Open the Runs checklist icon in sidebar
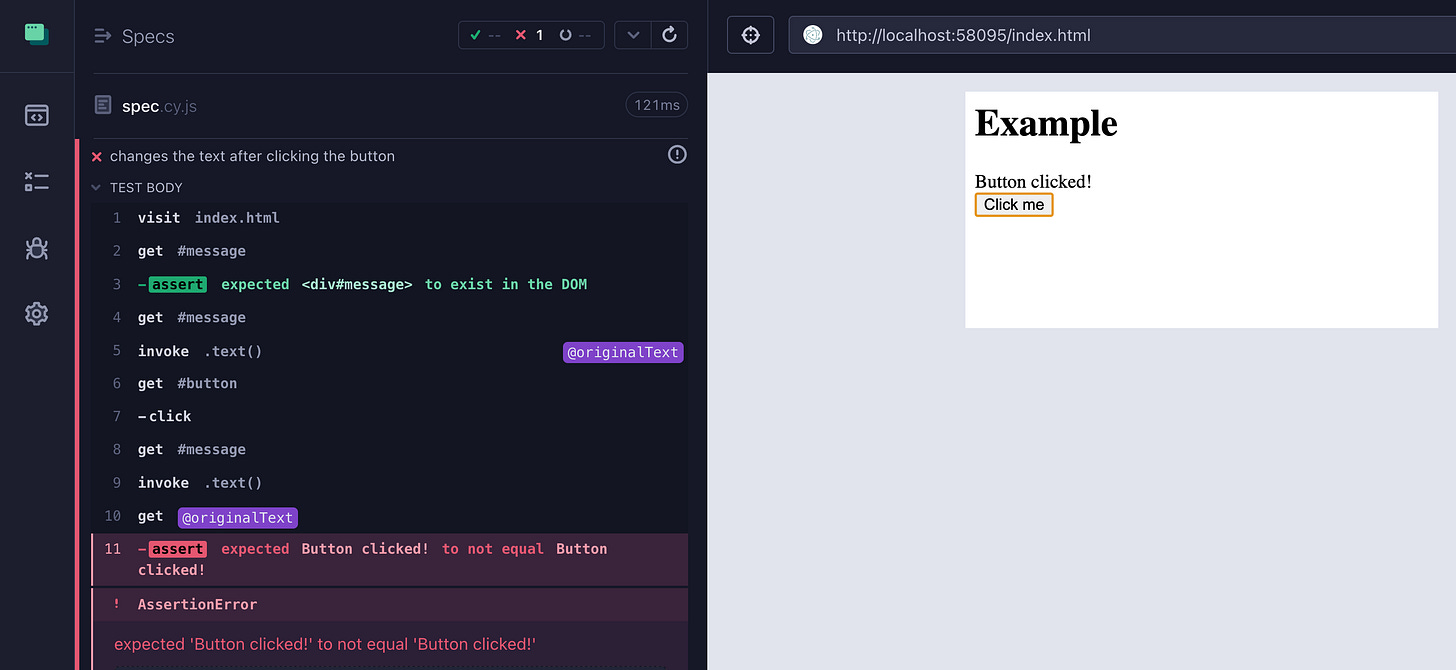 coord(36,182)
